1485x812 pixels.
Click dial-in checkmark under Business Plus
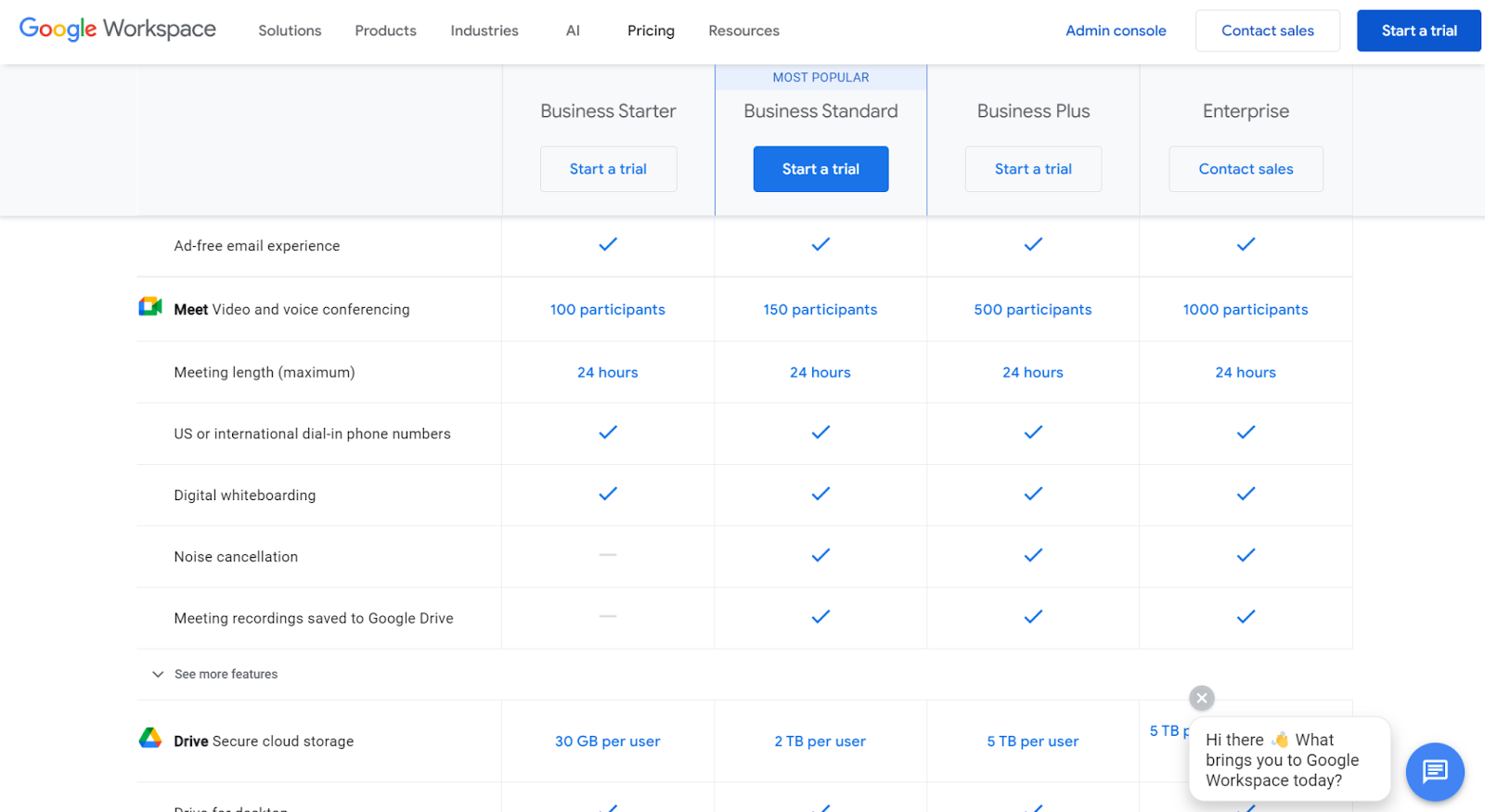(1033, 432)
